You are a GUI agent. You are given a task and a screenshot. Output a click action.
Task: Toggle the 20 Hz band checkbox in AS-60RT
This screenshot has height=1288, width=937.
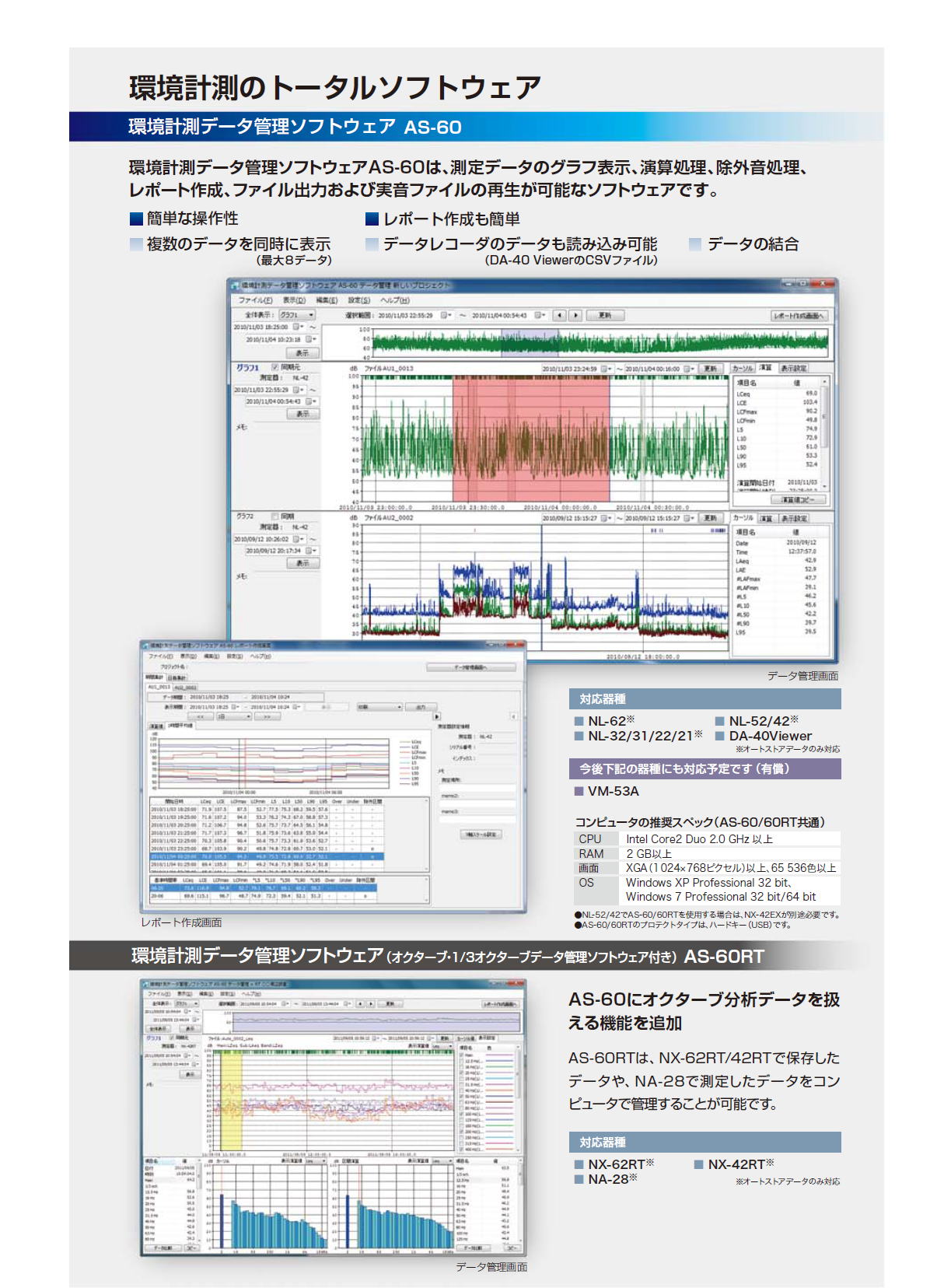coord(462,1073)
